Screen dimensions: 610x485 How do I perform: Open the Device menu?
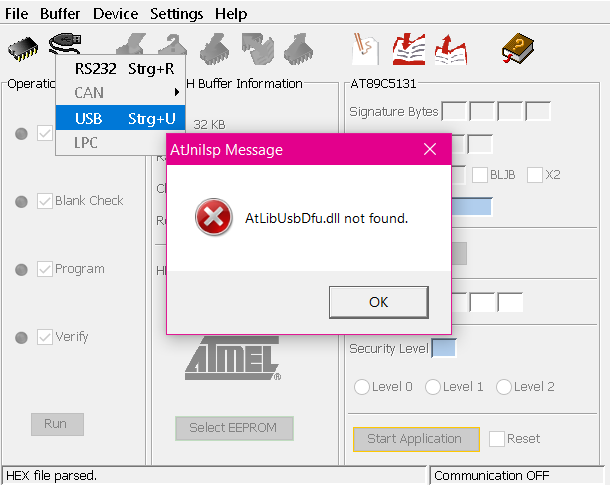[x=115, y=14]
